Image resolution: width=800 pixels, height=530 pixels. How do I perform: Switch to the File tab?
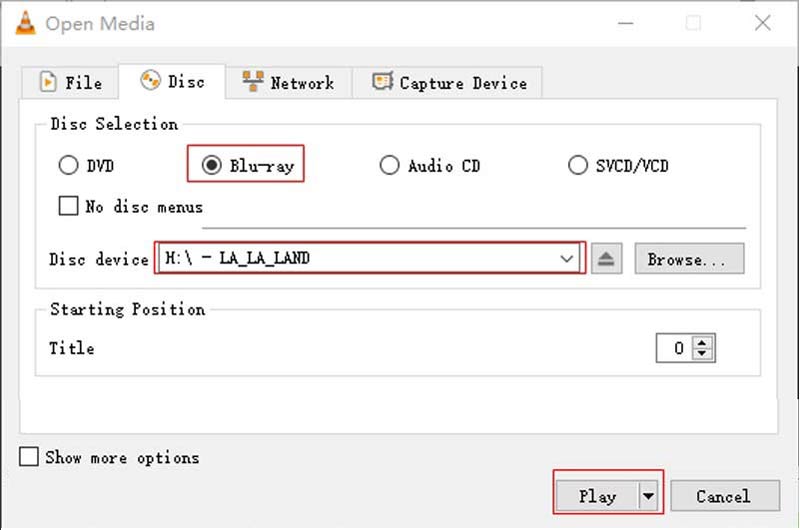click(70, 83)
